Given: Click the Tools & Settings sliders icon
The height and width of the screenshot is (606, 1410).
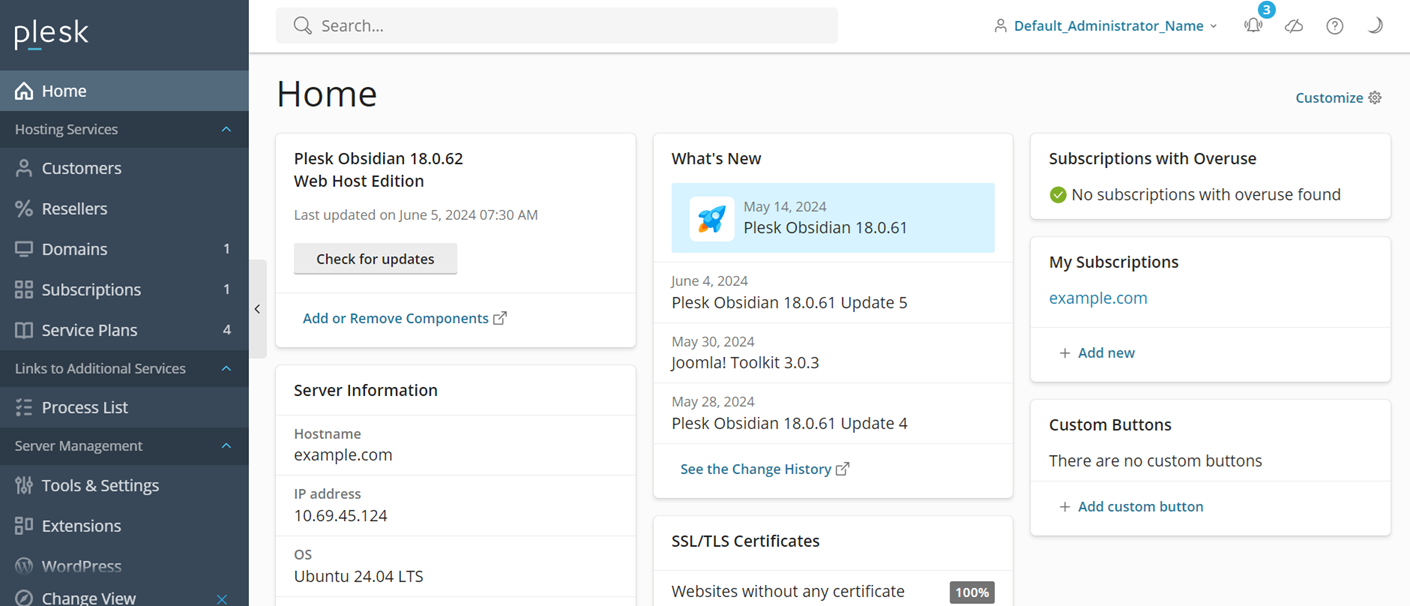Looking at the screenshot, I should click(x=24, y=485).
